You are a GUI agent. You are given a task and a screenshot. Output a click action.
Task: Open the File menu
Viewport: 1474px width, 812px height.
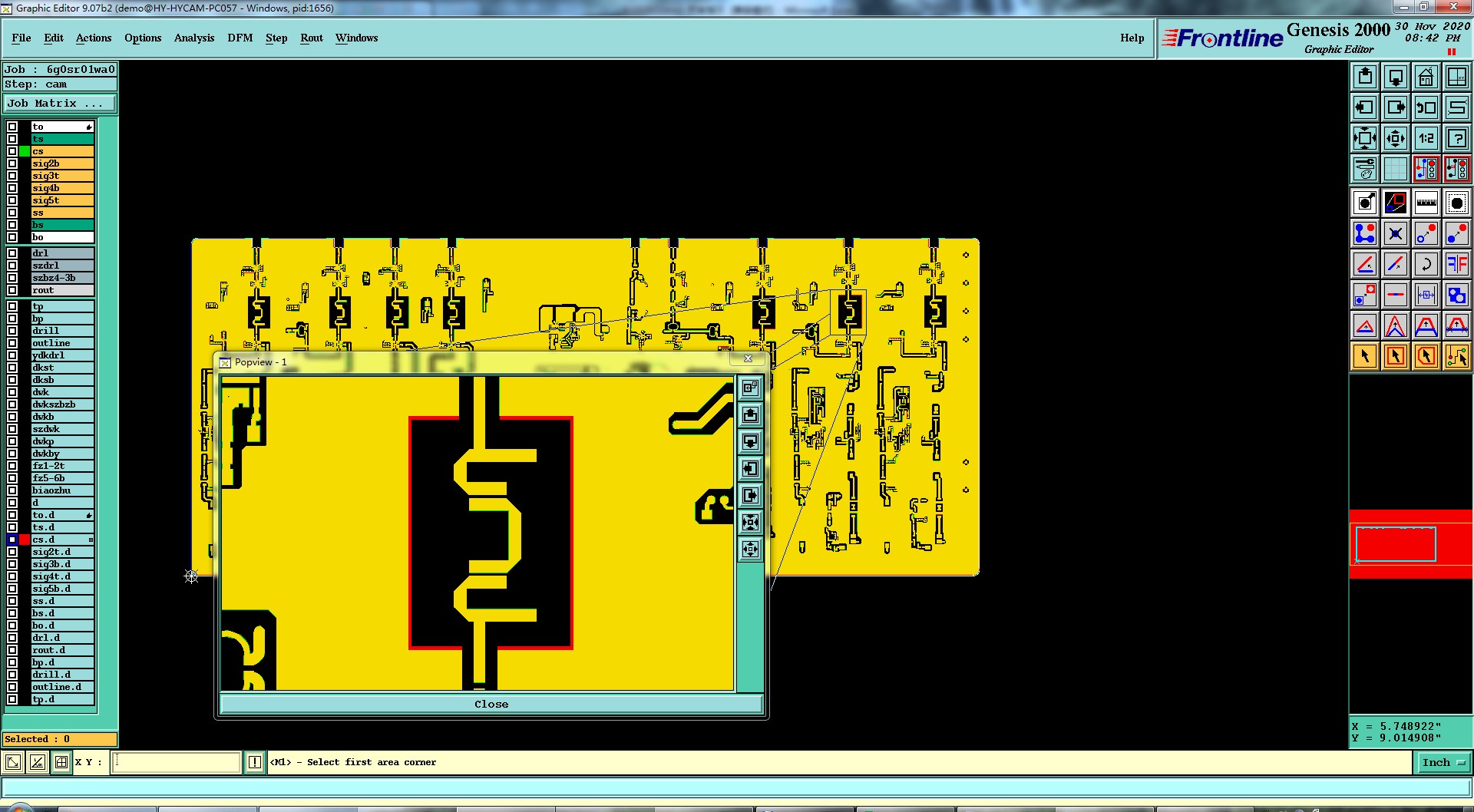click(x=21, y=38)
